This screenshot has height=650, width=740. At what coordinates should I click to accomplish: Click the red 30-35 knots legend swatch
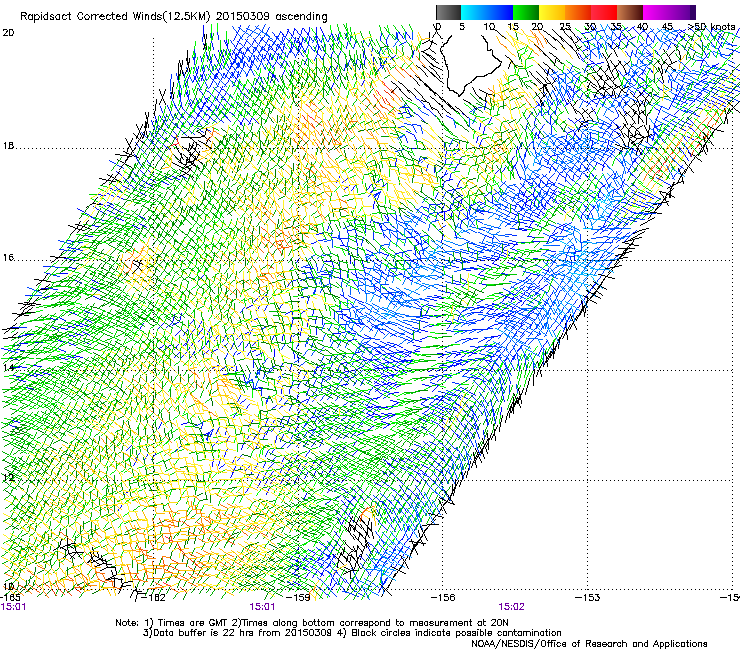click(604, 12)
